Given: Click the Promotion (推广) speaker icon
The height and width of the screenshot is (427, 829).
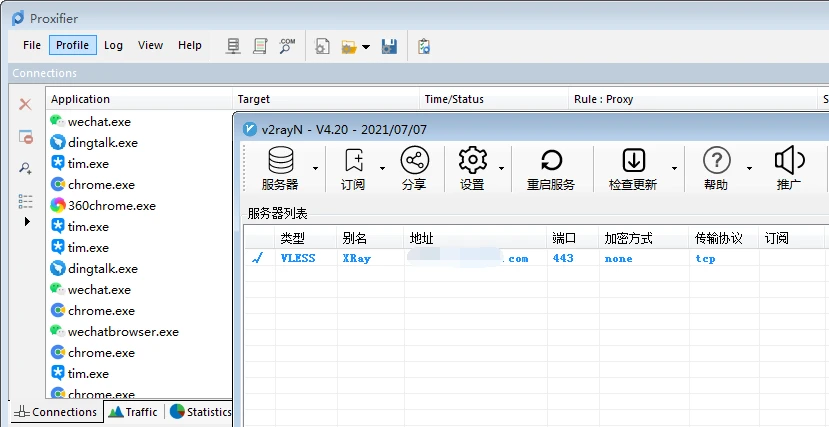Looking at the screenshot, I should [x=789, y=160].
